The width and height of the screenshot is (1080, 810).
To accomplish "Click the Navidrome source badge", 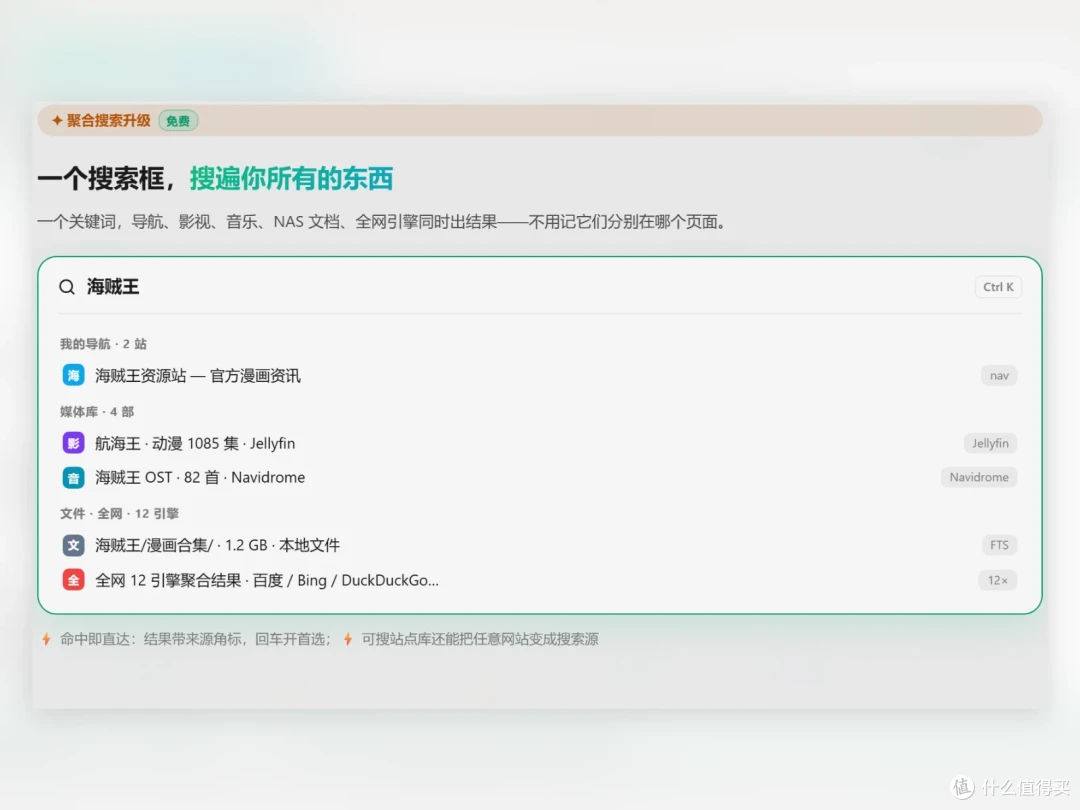I will [x=979, y=477].
